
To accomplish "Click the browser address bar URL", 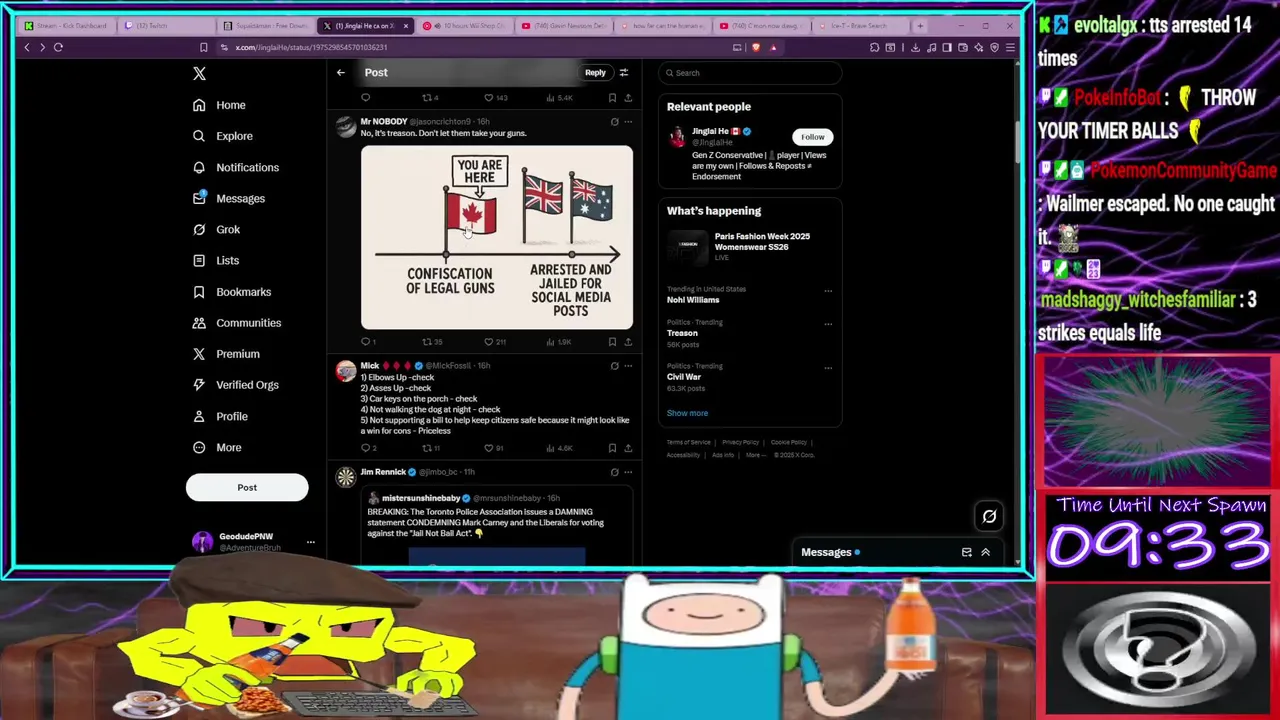I will pos(312,47).
